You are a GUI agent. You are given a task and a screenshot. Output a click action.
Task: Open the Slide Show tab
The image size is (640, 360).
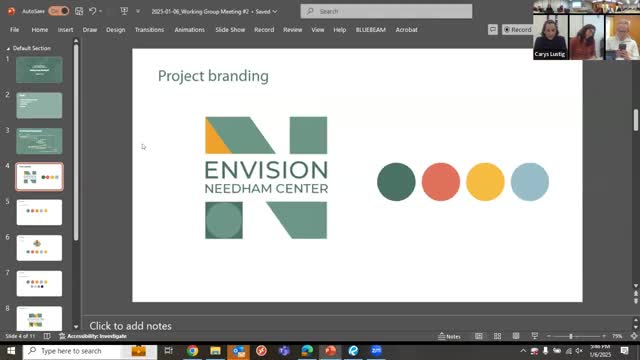(230, 29)
